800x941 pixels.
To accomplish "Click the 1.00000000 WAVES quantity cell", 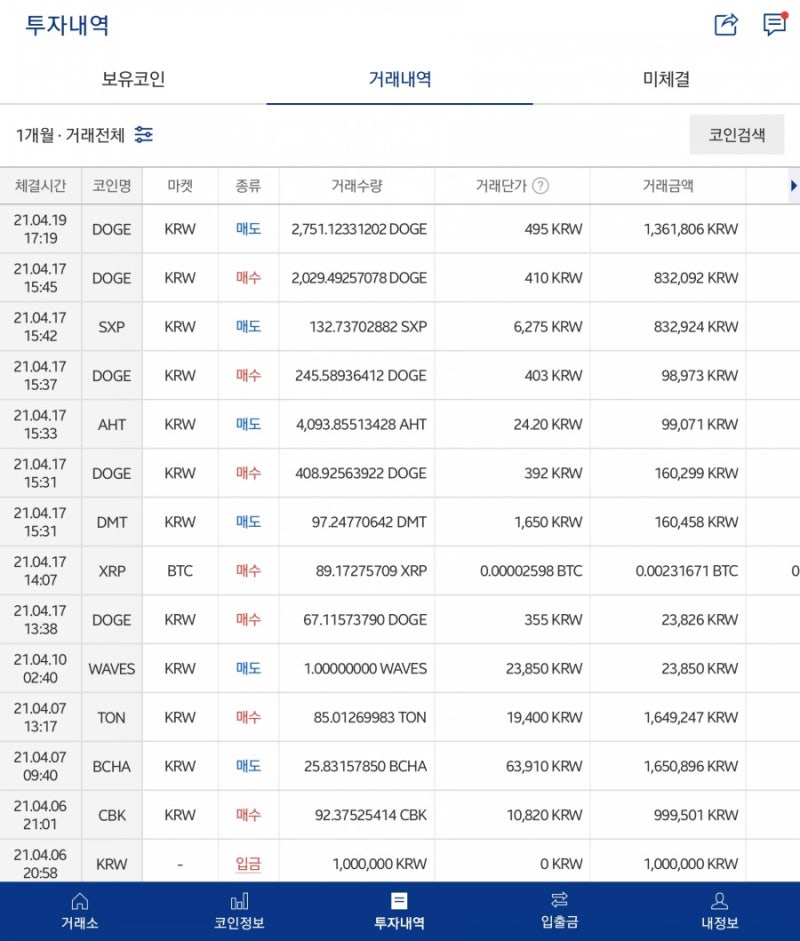I will pyautogui.click(x=356, y=669).
